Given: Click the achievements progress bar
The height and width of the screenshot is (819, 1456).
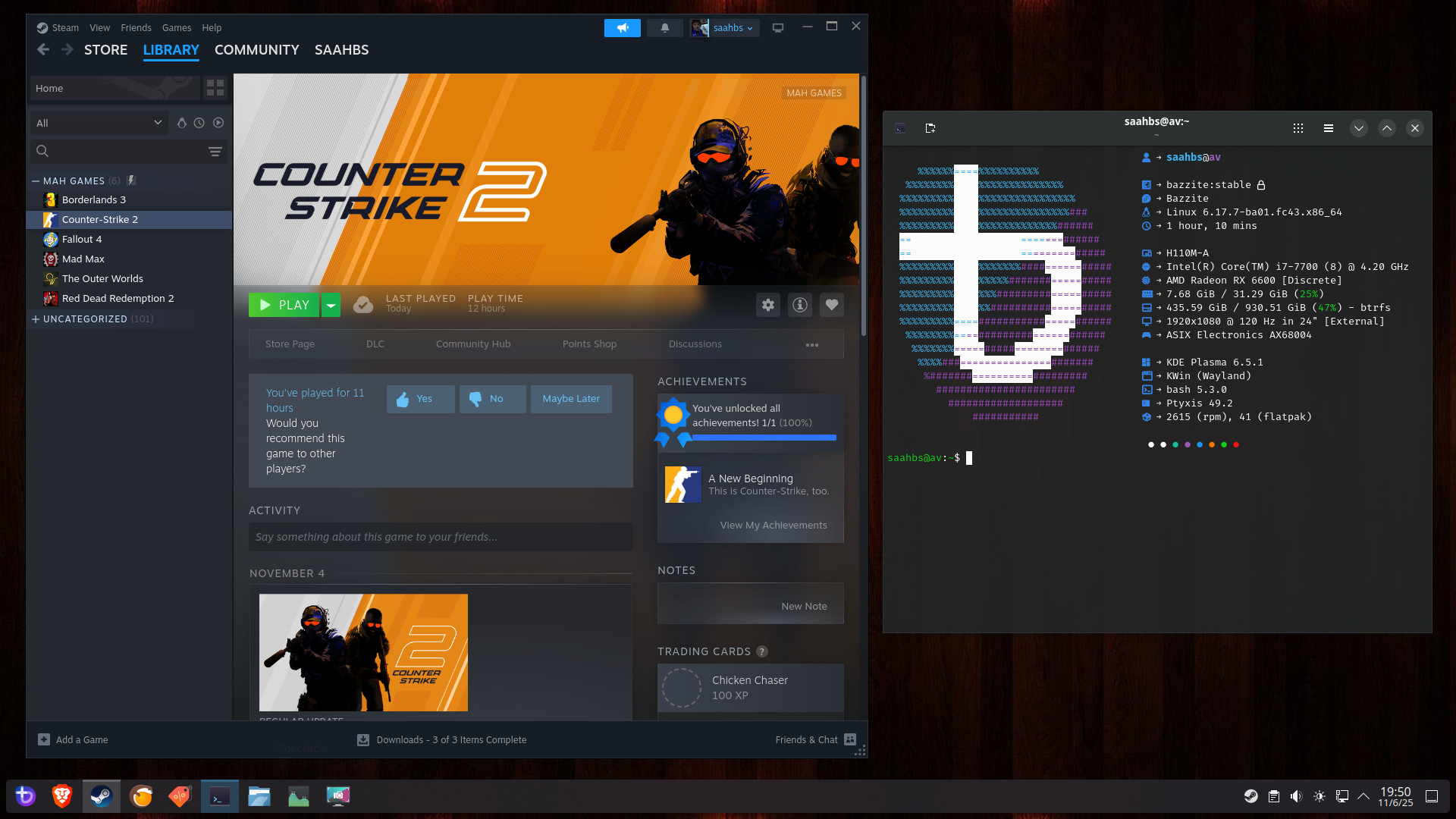Looking at the screenshot, I should pos(764,438).
